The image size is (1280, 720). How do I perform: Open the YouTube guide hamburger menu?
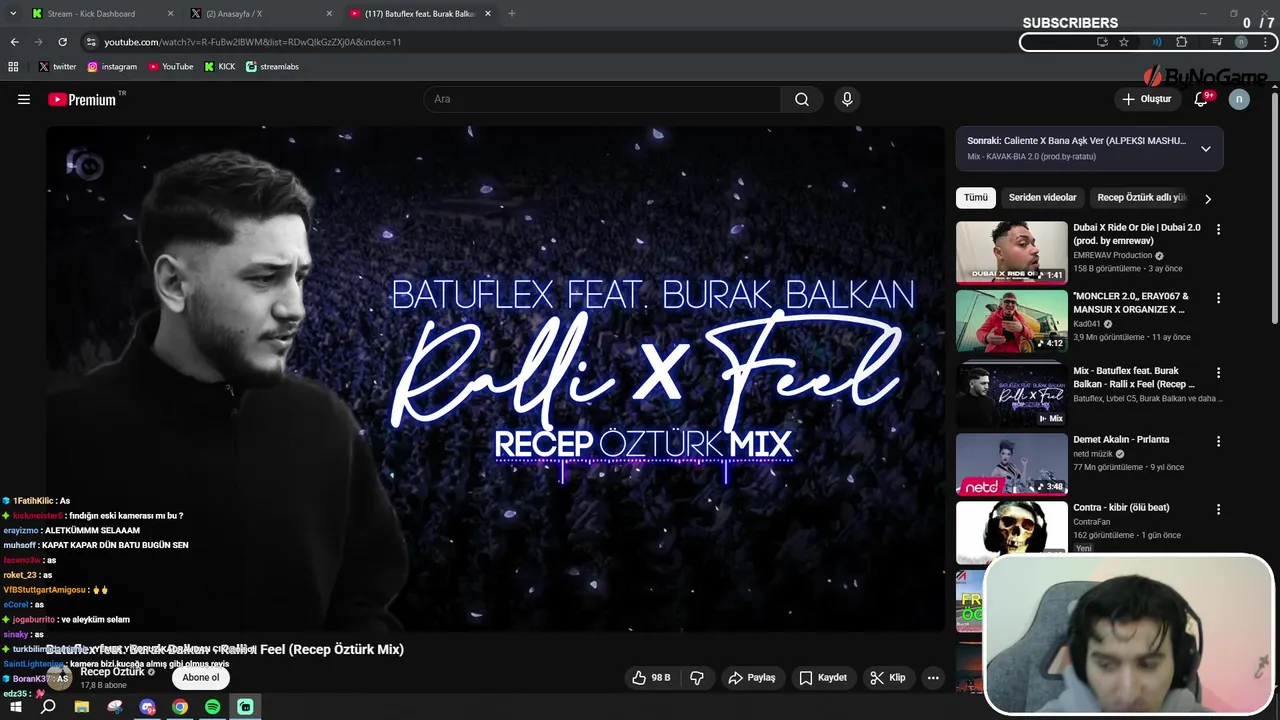pos(24,99)
